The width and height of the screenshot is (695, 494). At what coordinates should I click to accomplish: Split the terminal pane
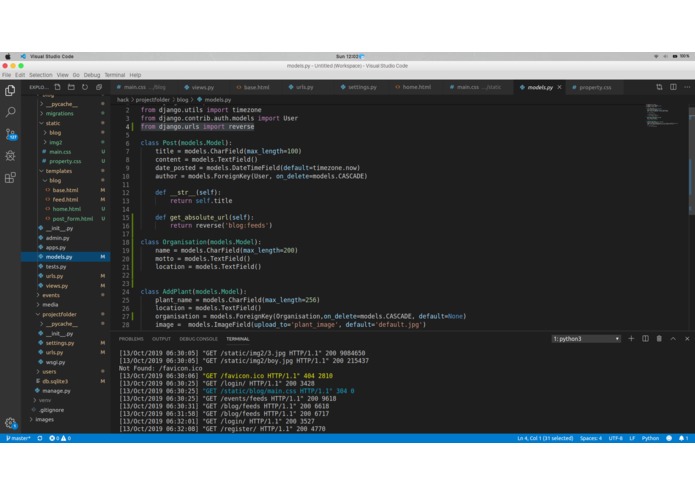(x=645, y=338)
